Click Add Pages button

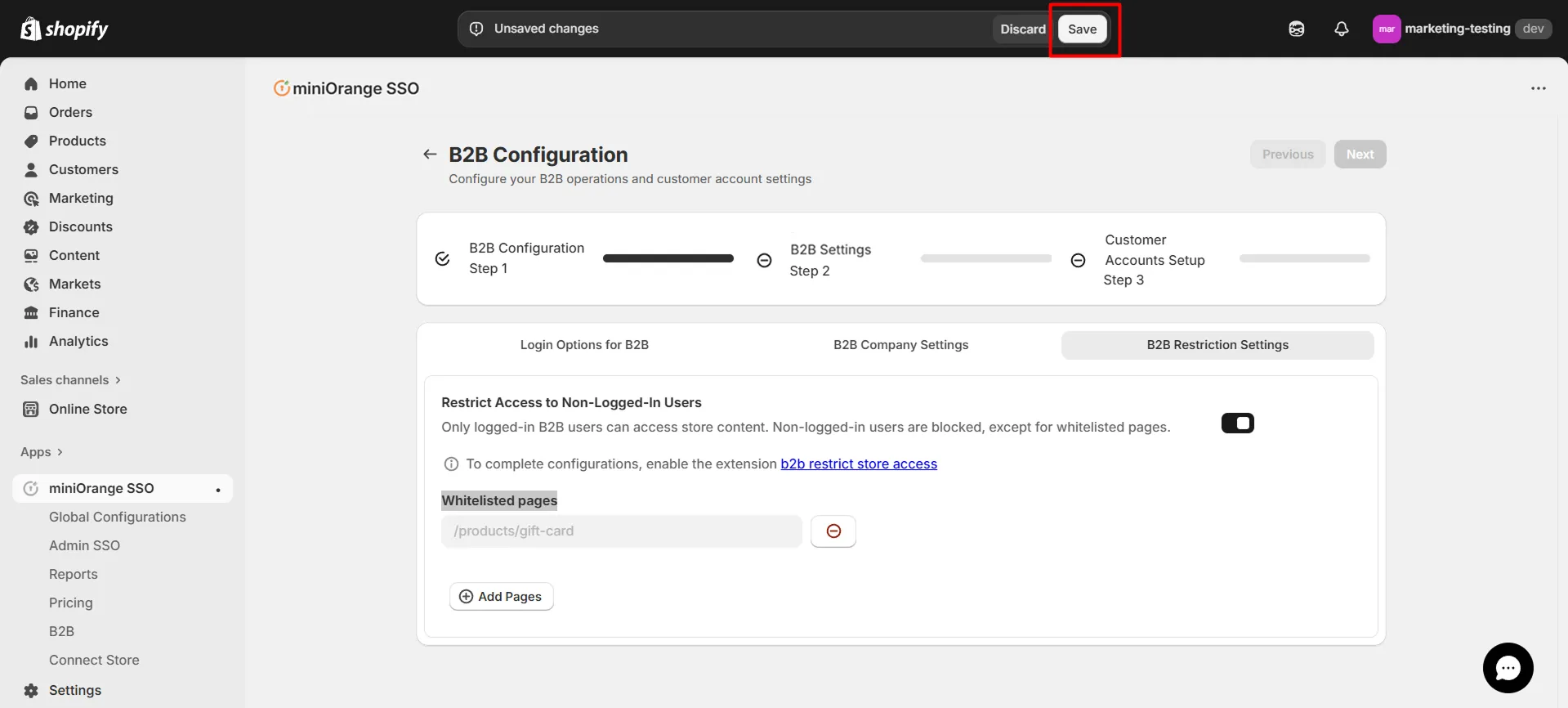pyautogui.click(x=501, y=597)
